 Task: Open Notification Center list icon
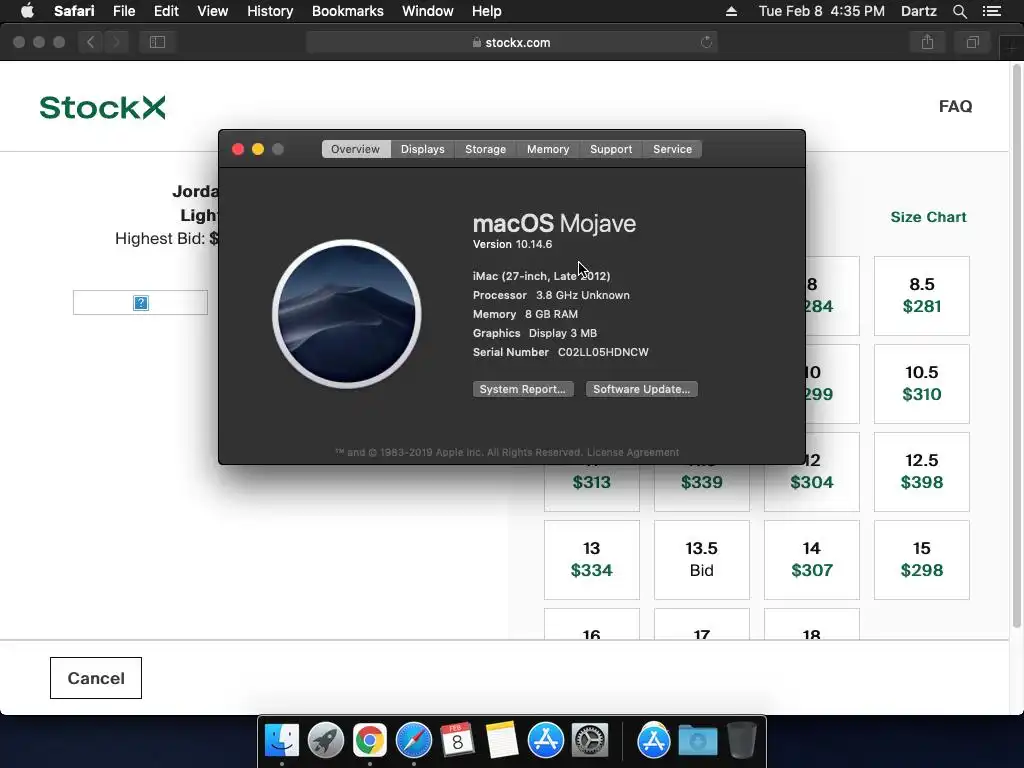[992, 11]
